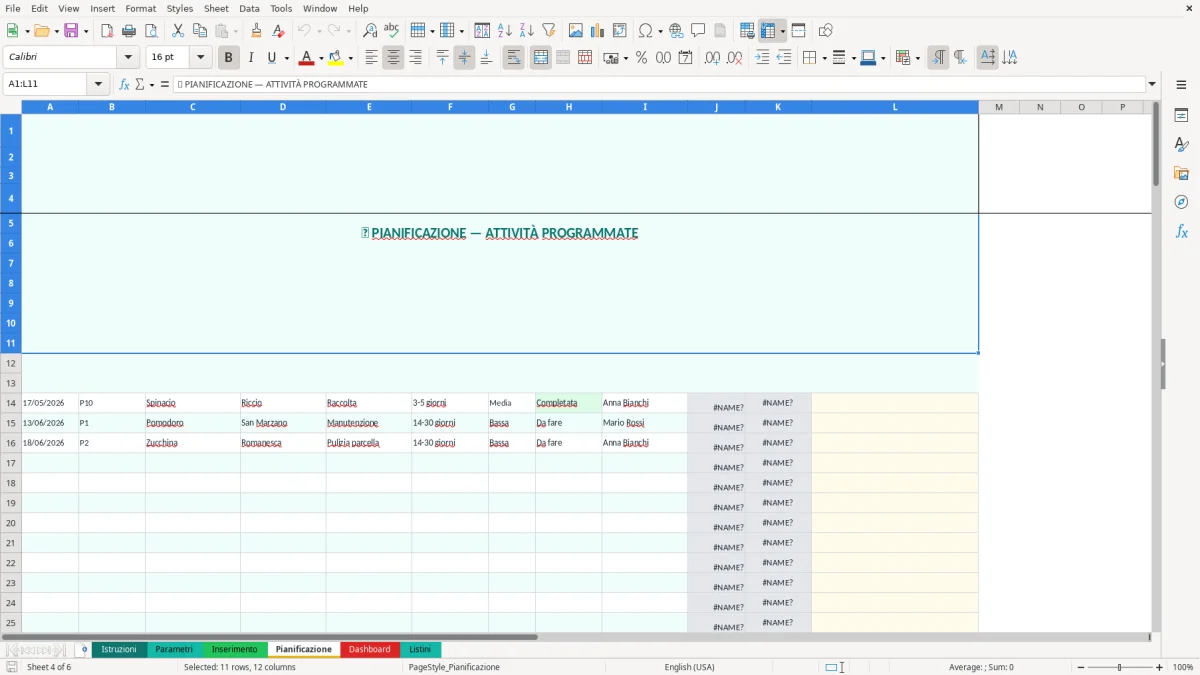Click the Clone Formatting paintbrush icon

click(x=256, y=30)
